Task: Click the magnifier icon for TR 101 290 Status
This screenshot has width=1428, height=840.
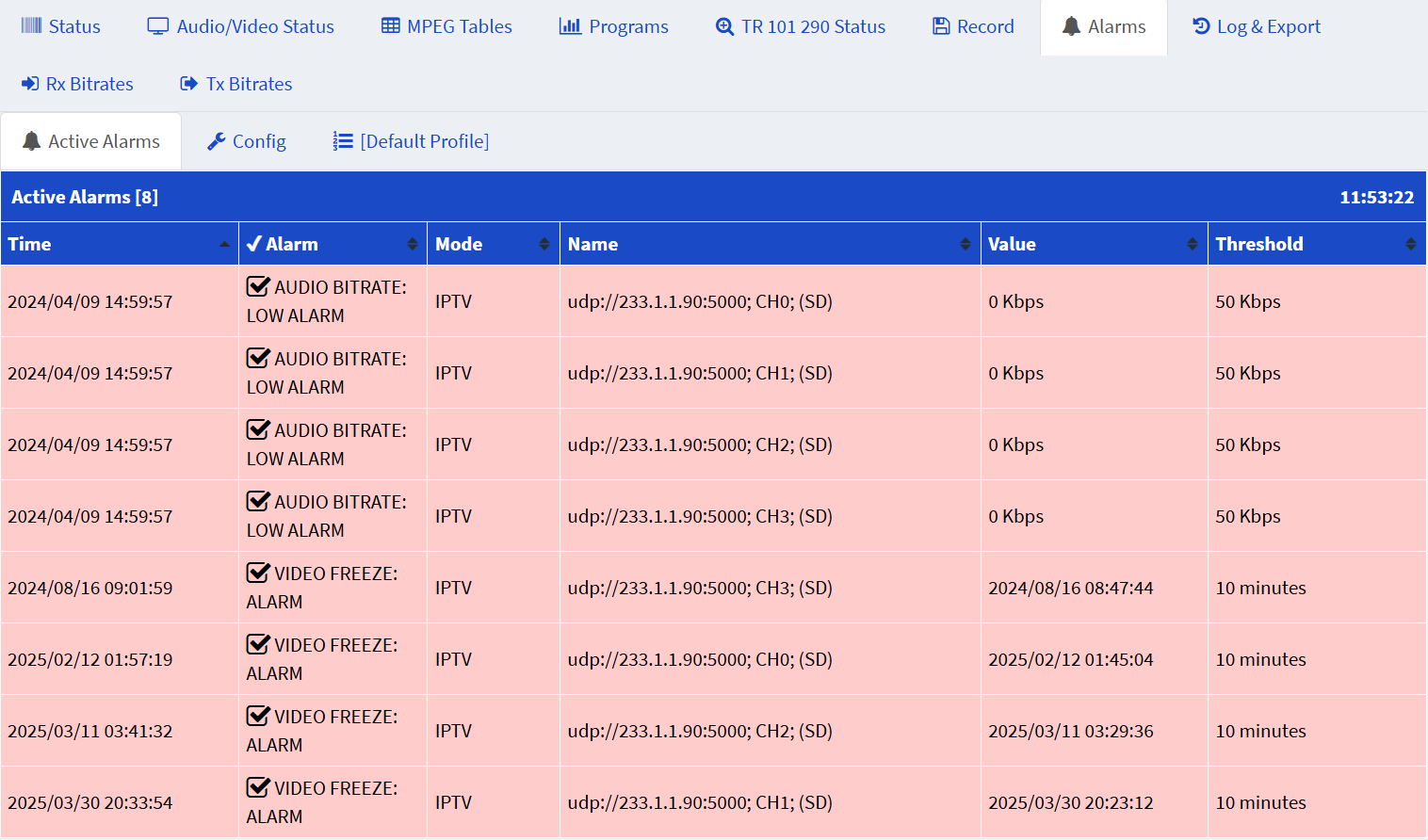Action: point(724,26)
